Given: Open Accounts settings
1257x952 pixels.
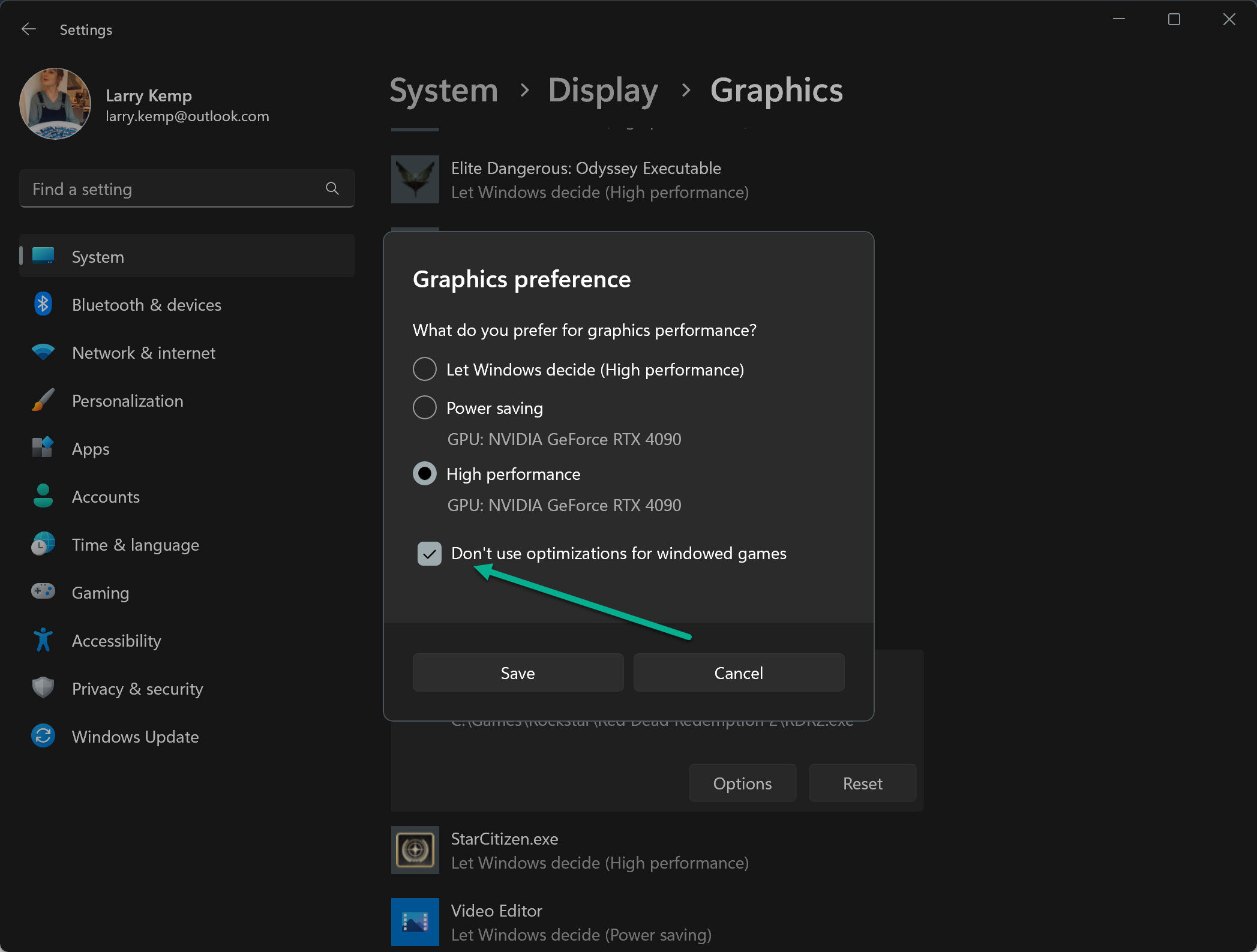Looking at the screenshot, I should 187,497.
